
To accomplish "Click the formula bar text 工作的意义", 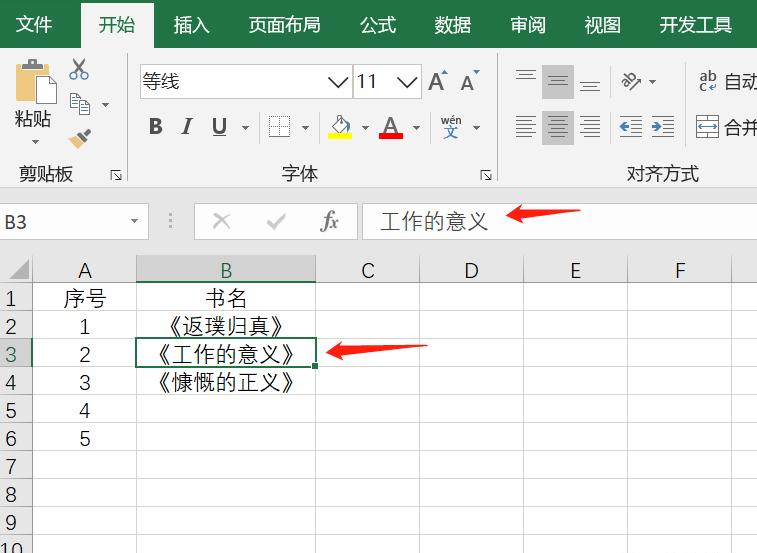I will tap(434, 221).
